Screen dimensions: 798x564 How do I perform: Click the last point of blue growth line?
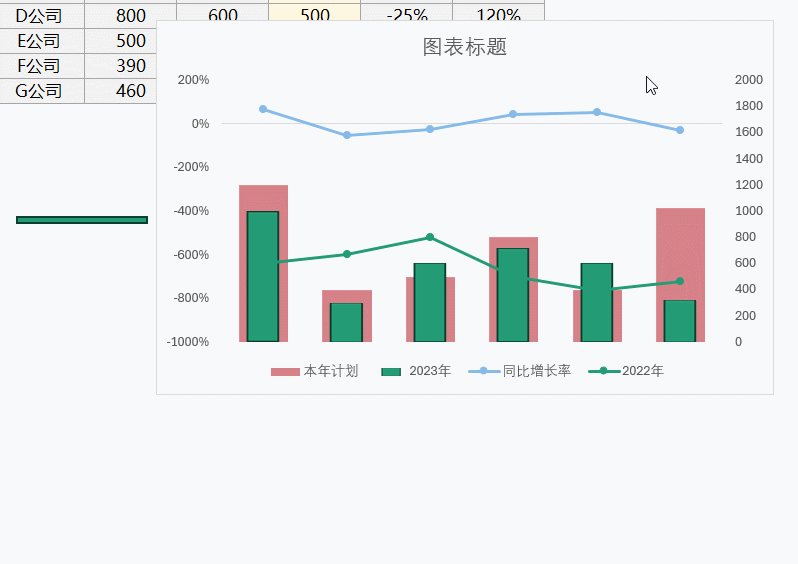(680, 130)
